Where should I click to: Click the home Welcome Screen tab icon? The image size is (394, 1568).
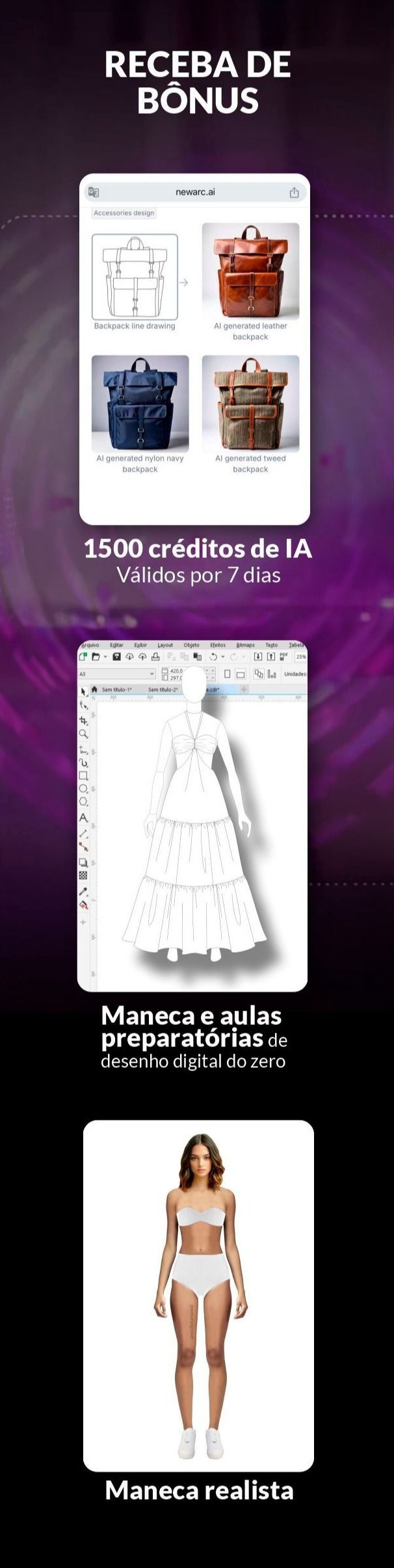pos(94,689)
